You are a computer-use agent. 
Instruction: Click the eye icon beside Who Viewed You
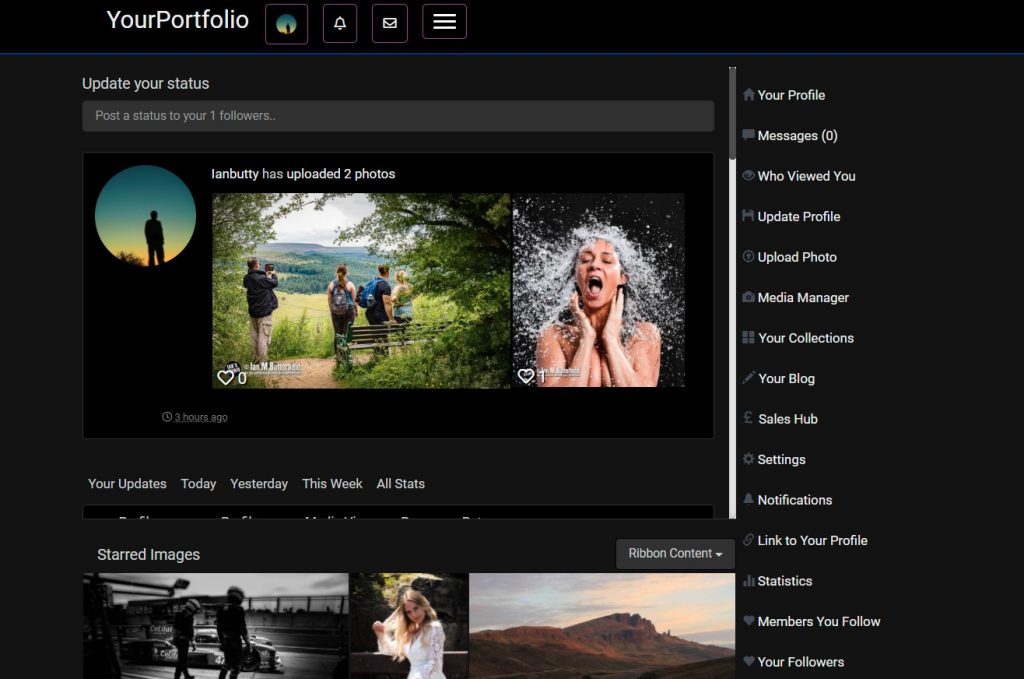[748, 175]
